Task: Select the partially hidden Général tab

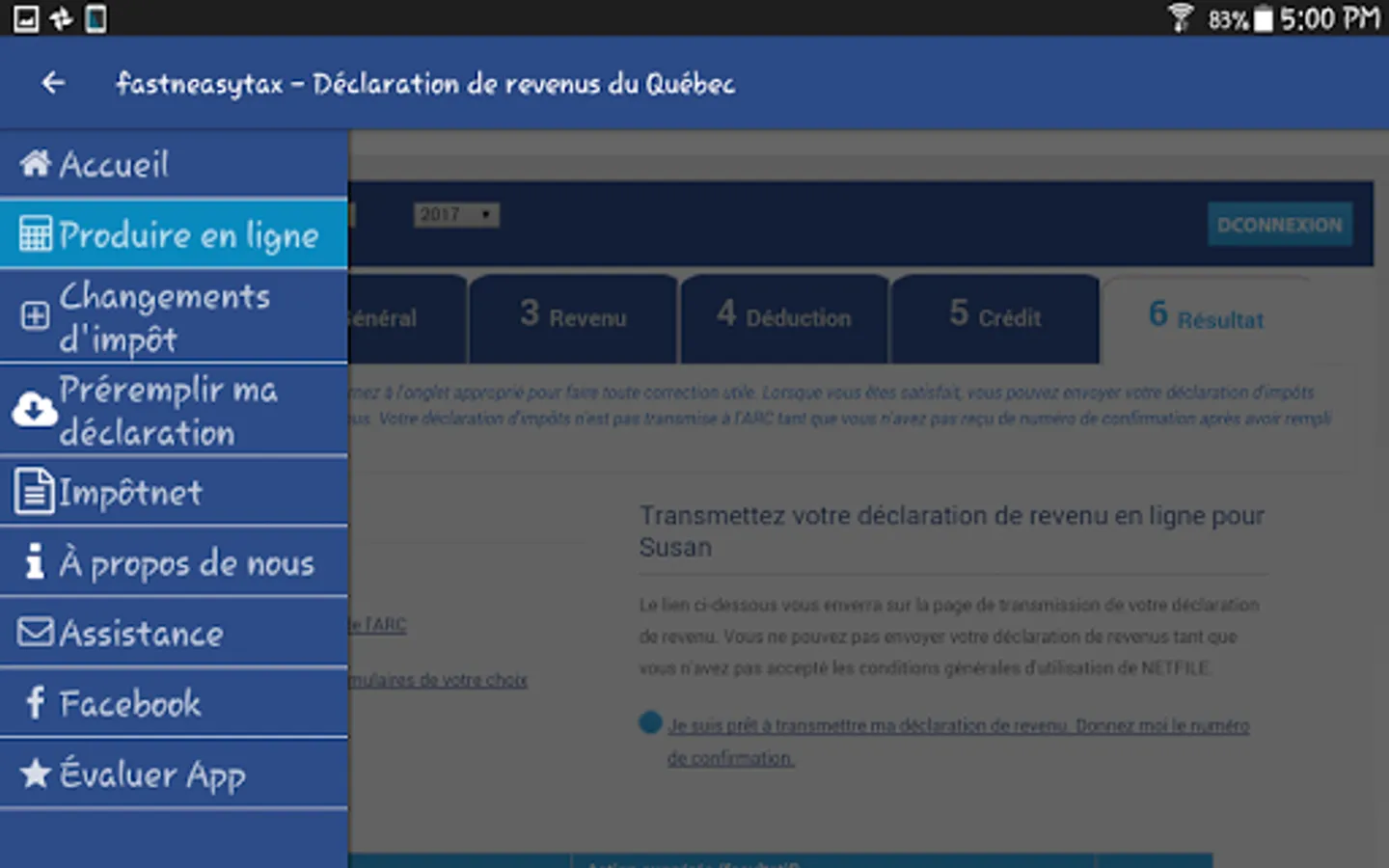Action: (407, 318)
